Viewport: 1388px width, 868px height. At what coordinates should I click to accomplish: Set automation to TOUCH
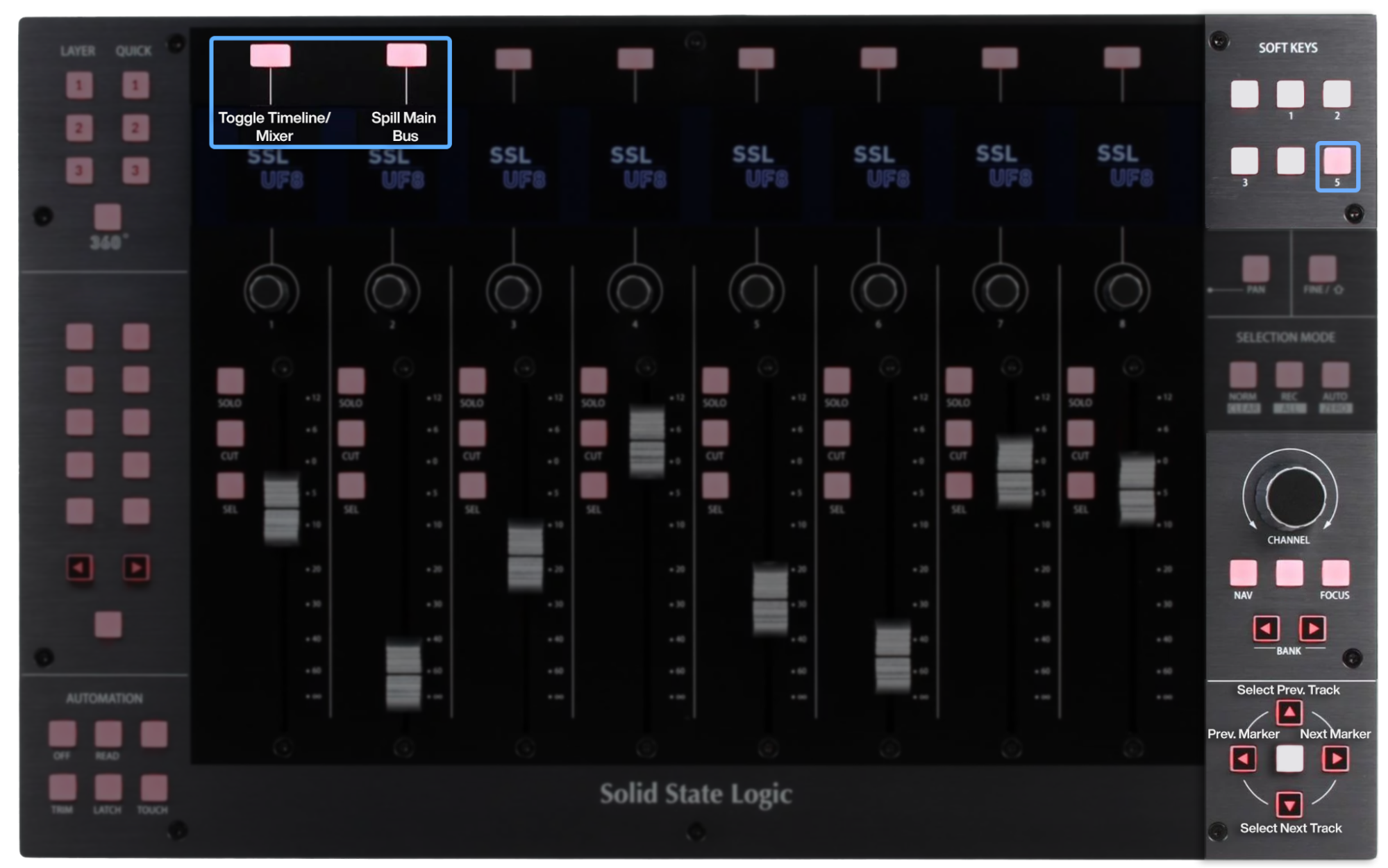pyautogui.click(x=153, y=787)
